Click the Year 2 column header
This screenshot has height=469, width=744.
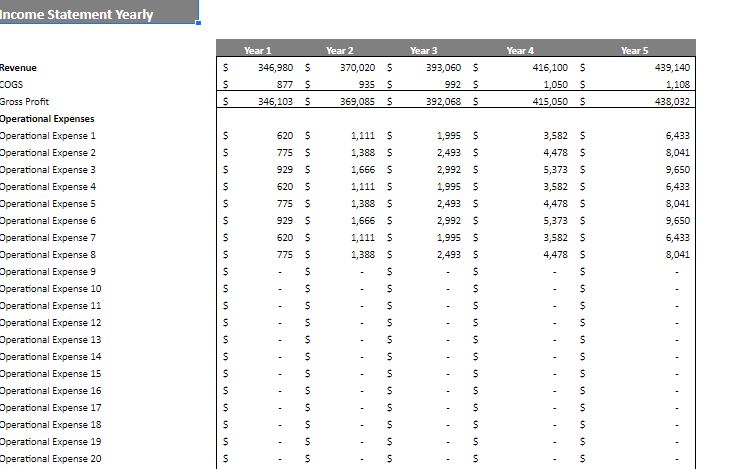tap(339, 50)
